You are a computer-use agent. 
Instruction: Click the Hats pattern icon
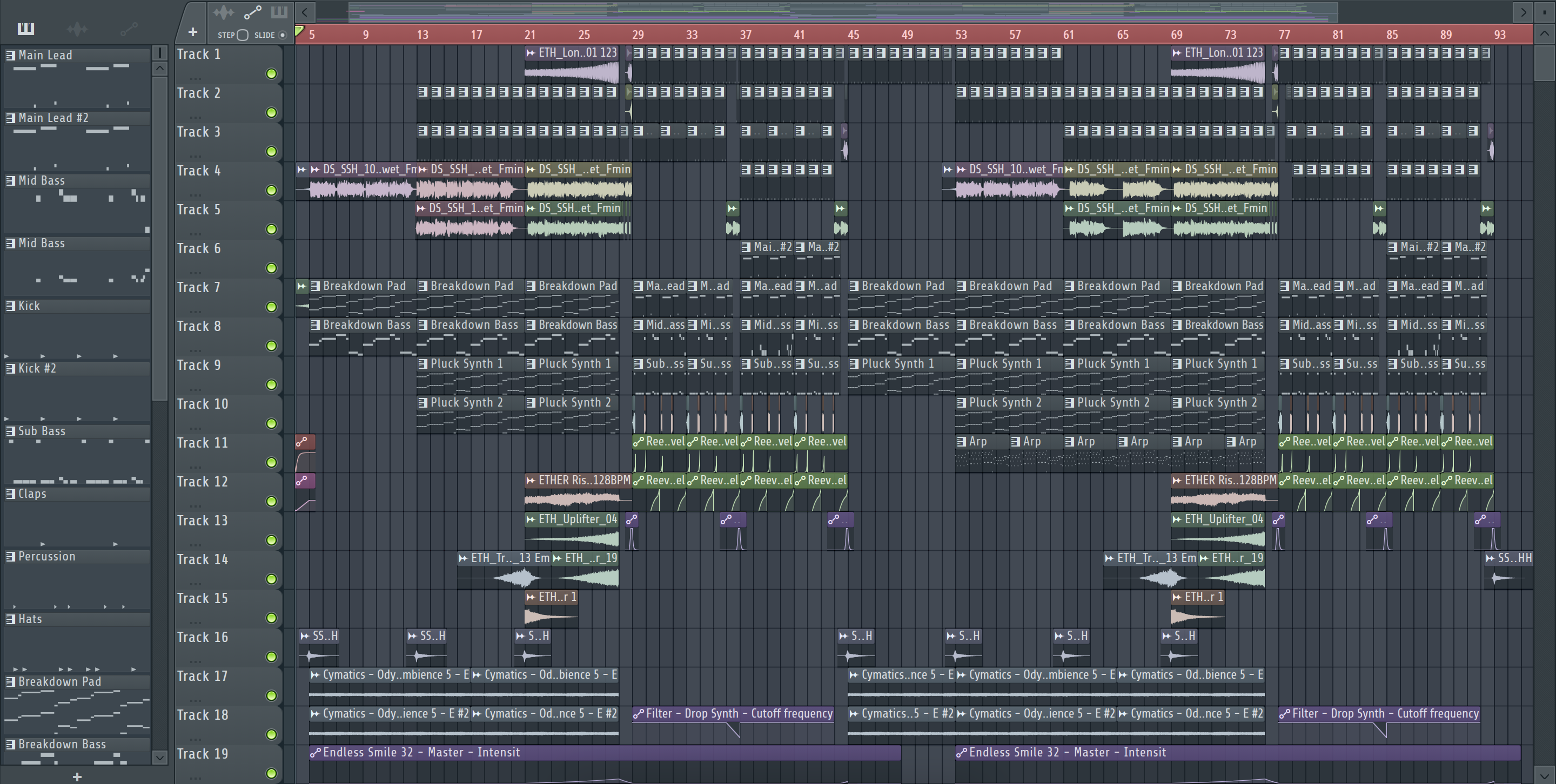(10, 619)
